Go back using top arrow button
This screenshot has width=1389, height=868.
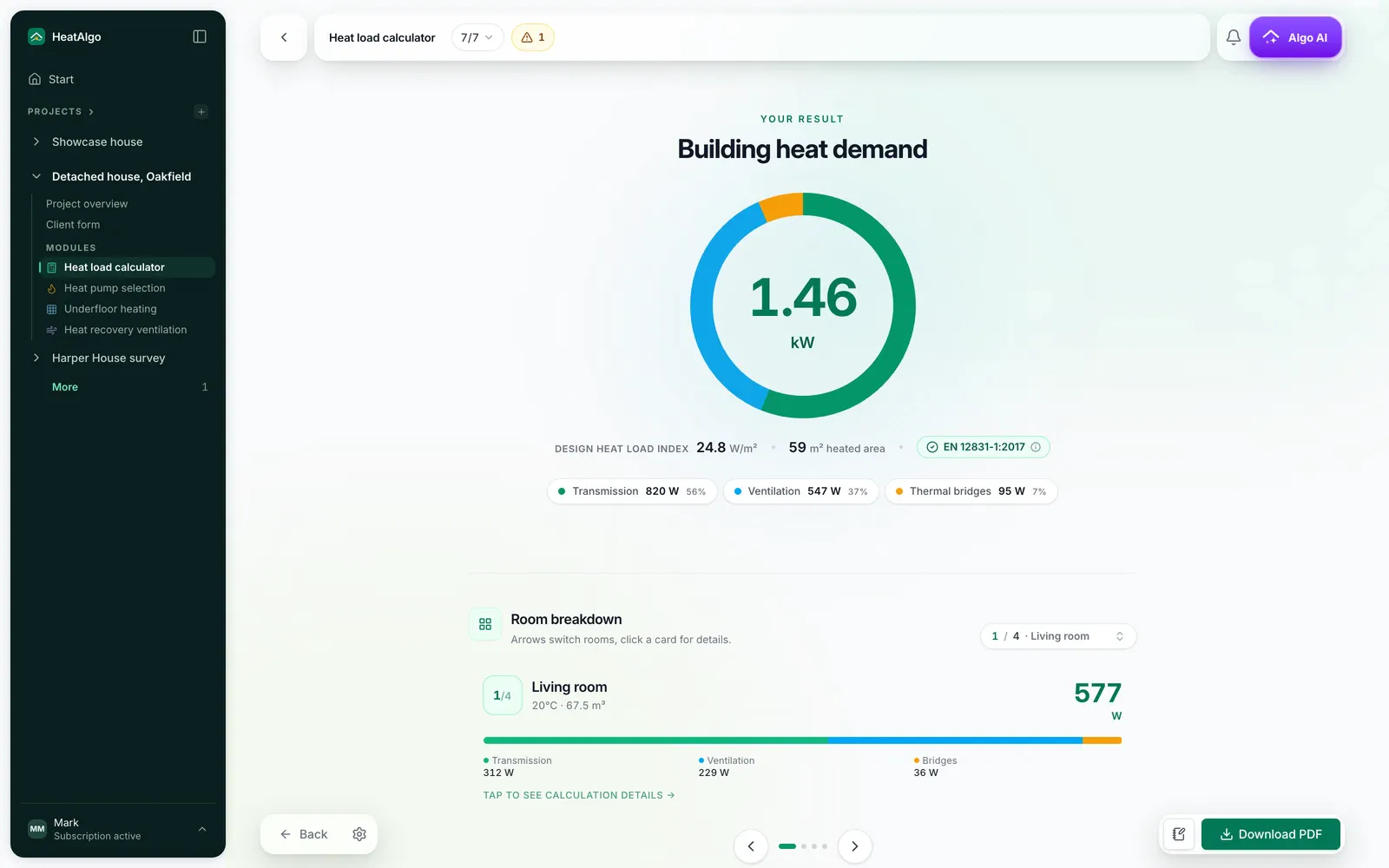(284, 37)
